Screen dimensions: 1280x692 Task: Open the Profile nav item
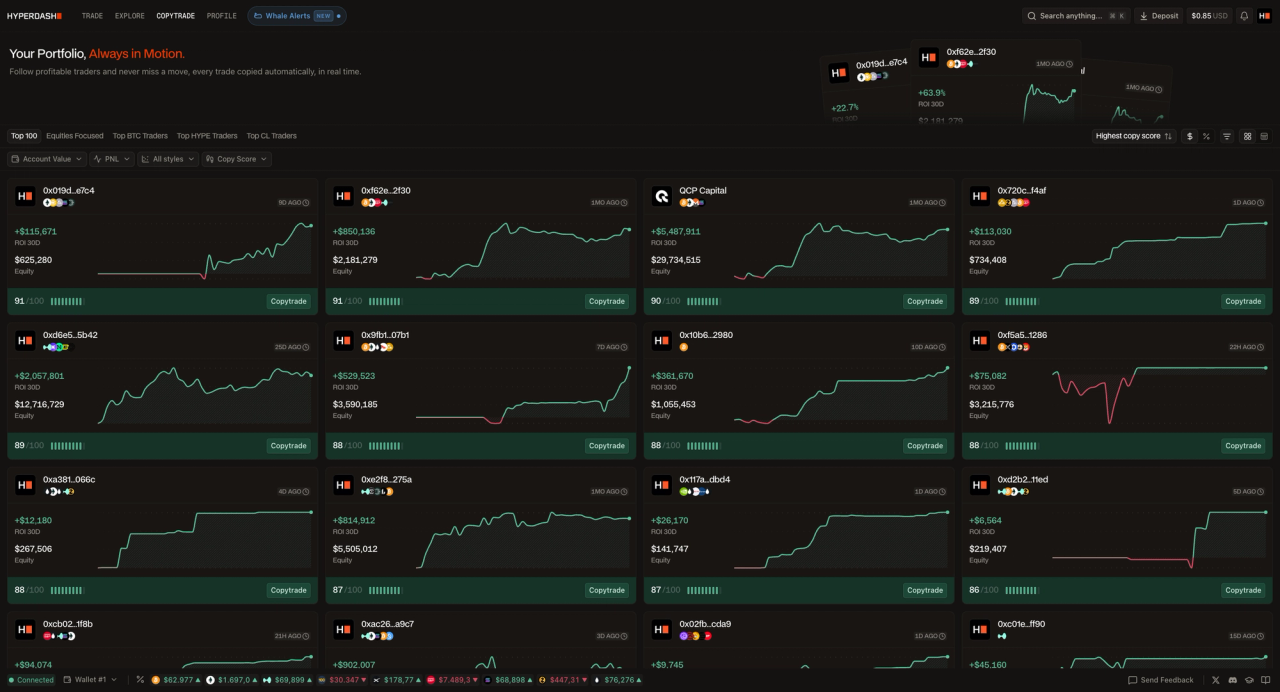click(222, 16)
